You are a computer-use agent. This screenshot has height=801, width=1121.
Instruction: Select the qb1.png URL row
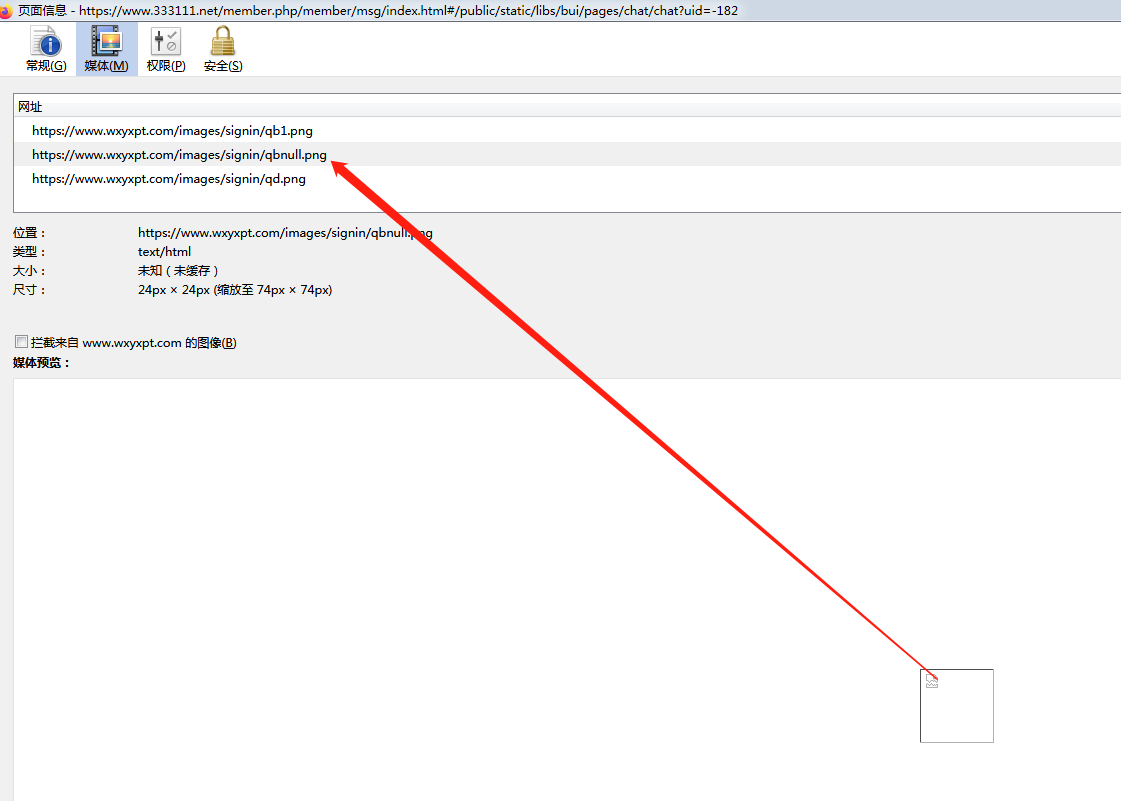click(172, 130)
